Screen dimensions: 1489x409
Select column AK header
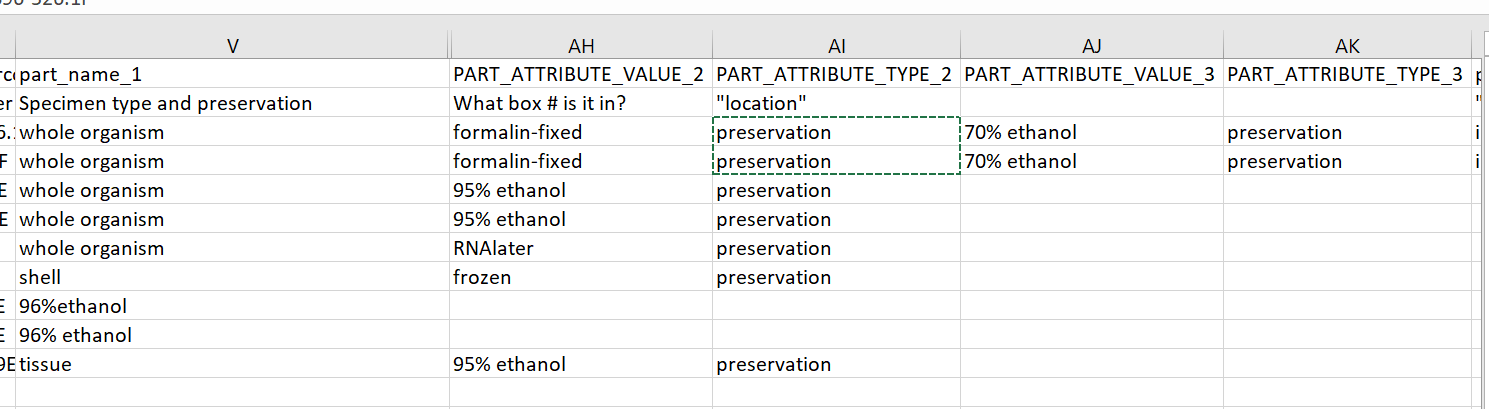(1347, 46)
